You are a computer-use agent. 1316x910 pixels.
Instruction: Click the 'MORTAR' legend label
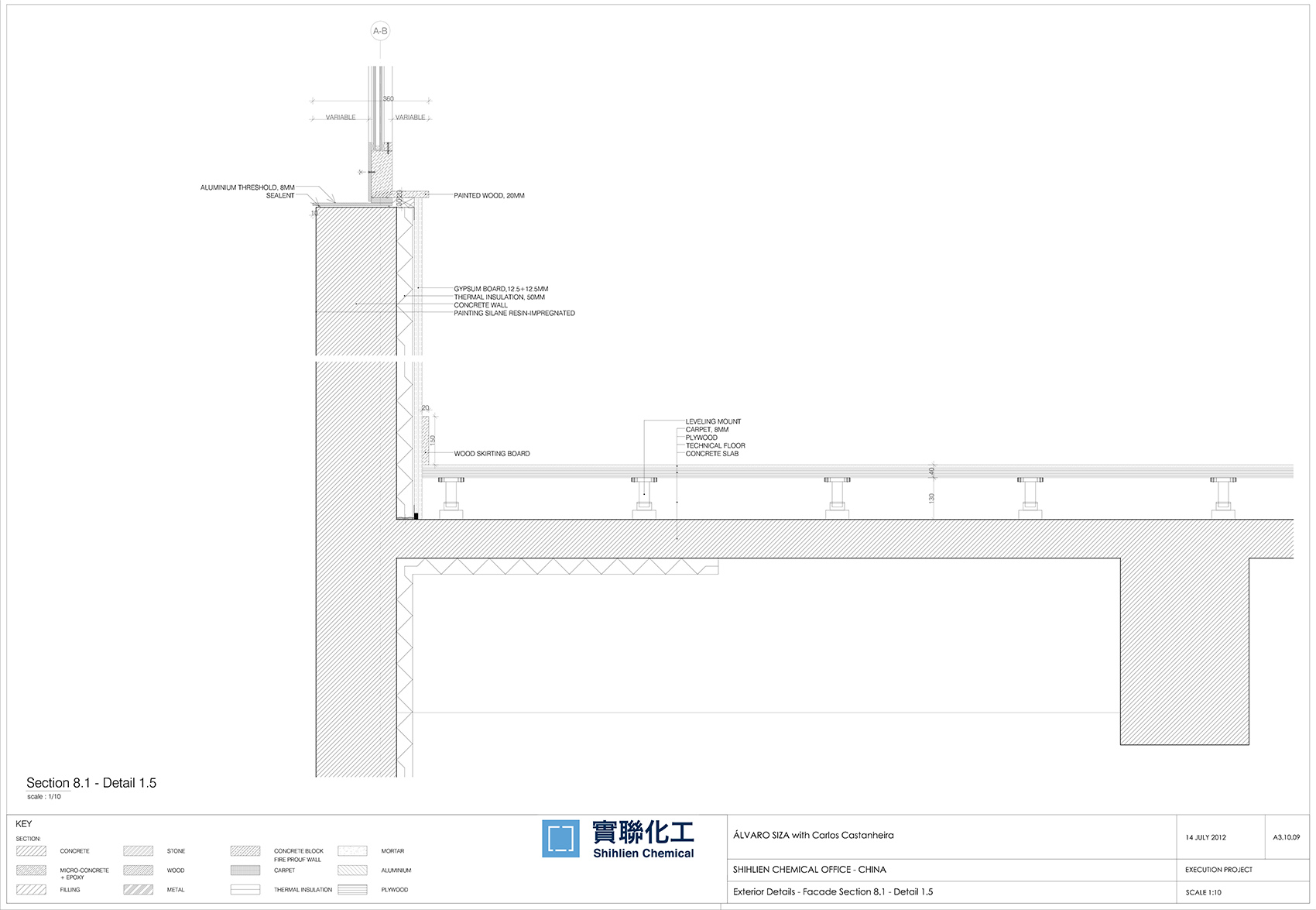pos(392,851)
